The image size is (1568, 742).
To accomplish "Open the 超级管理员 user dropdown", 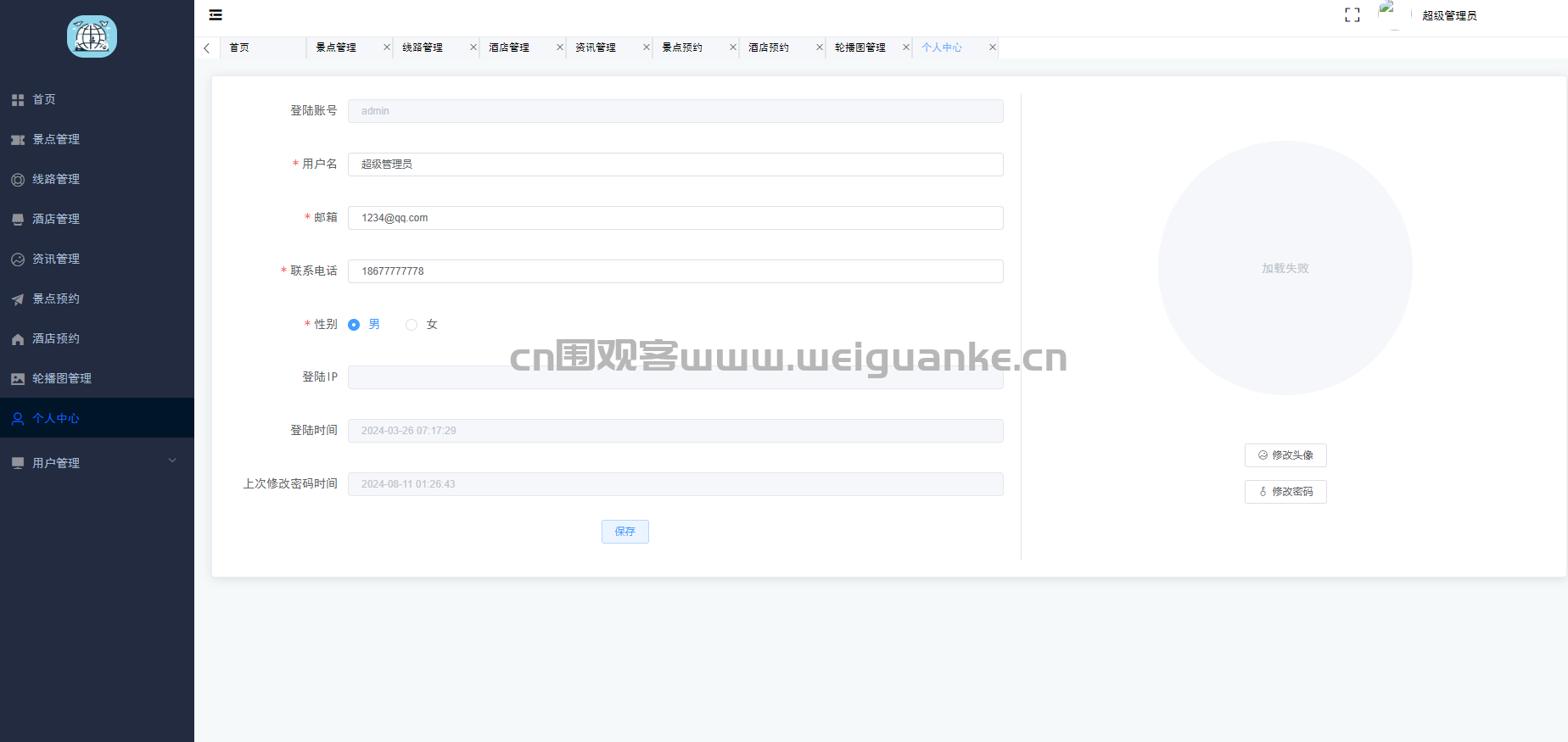I will point(1448,16).
